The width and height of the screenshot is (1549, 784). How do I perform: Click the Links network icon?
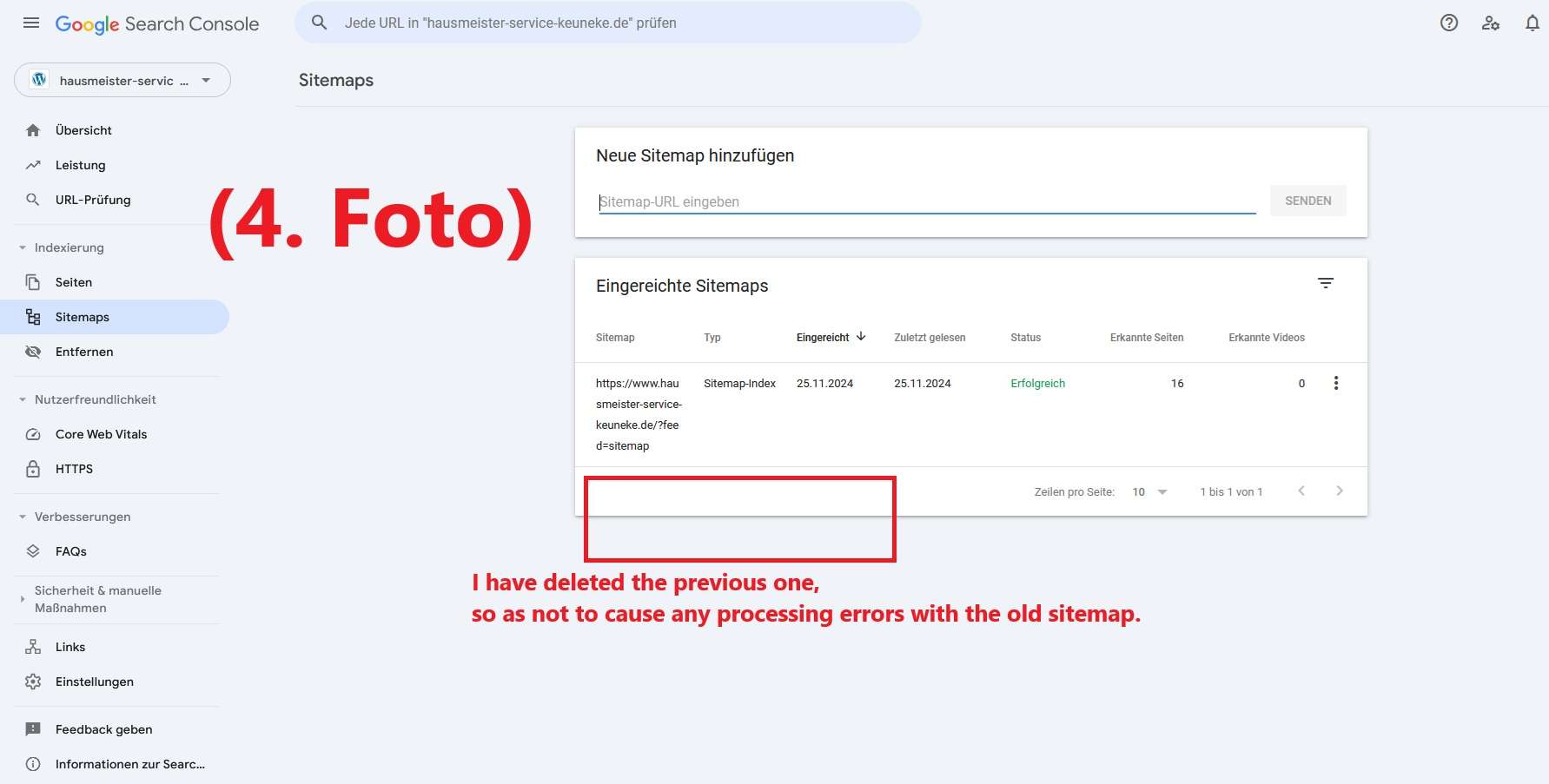click(x=33, y=647)
